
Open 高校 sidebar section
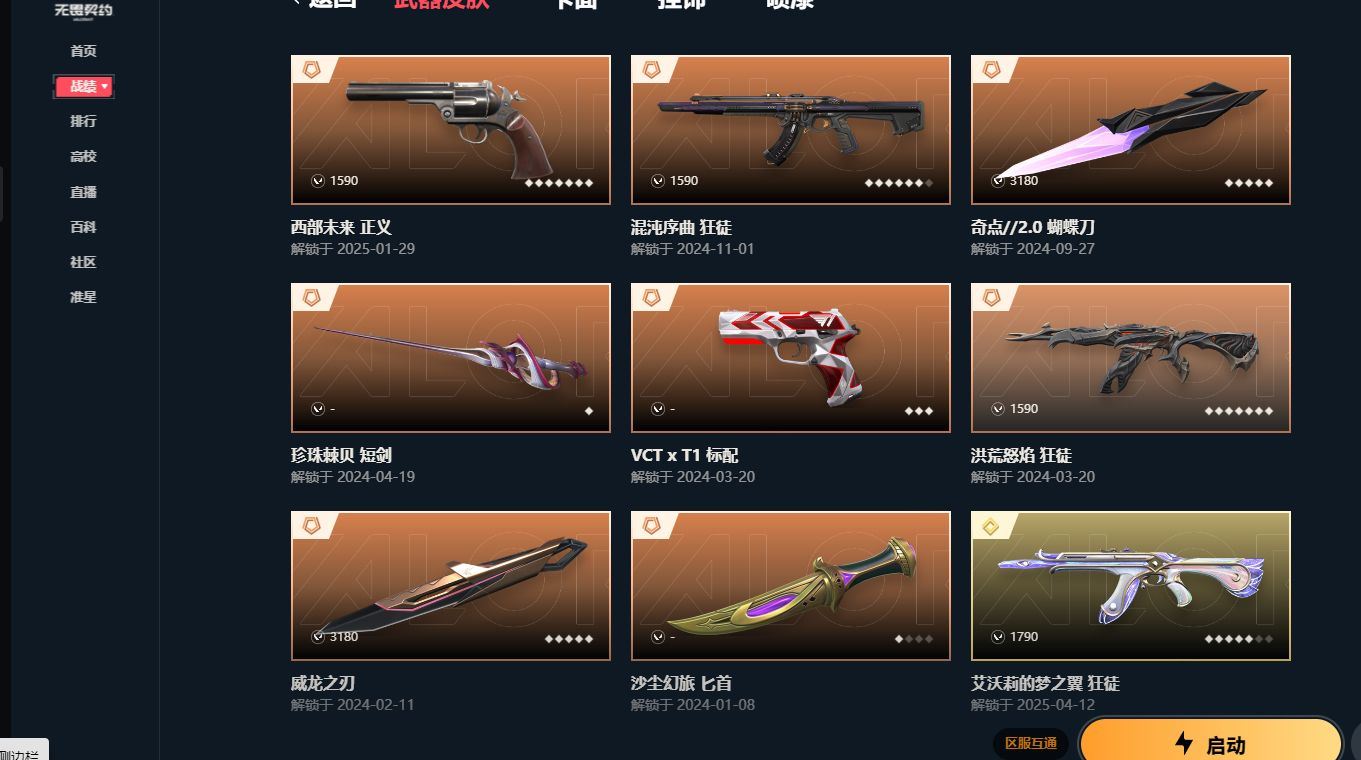coord(83,156)
